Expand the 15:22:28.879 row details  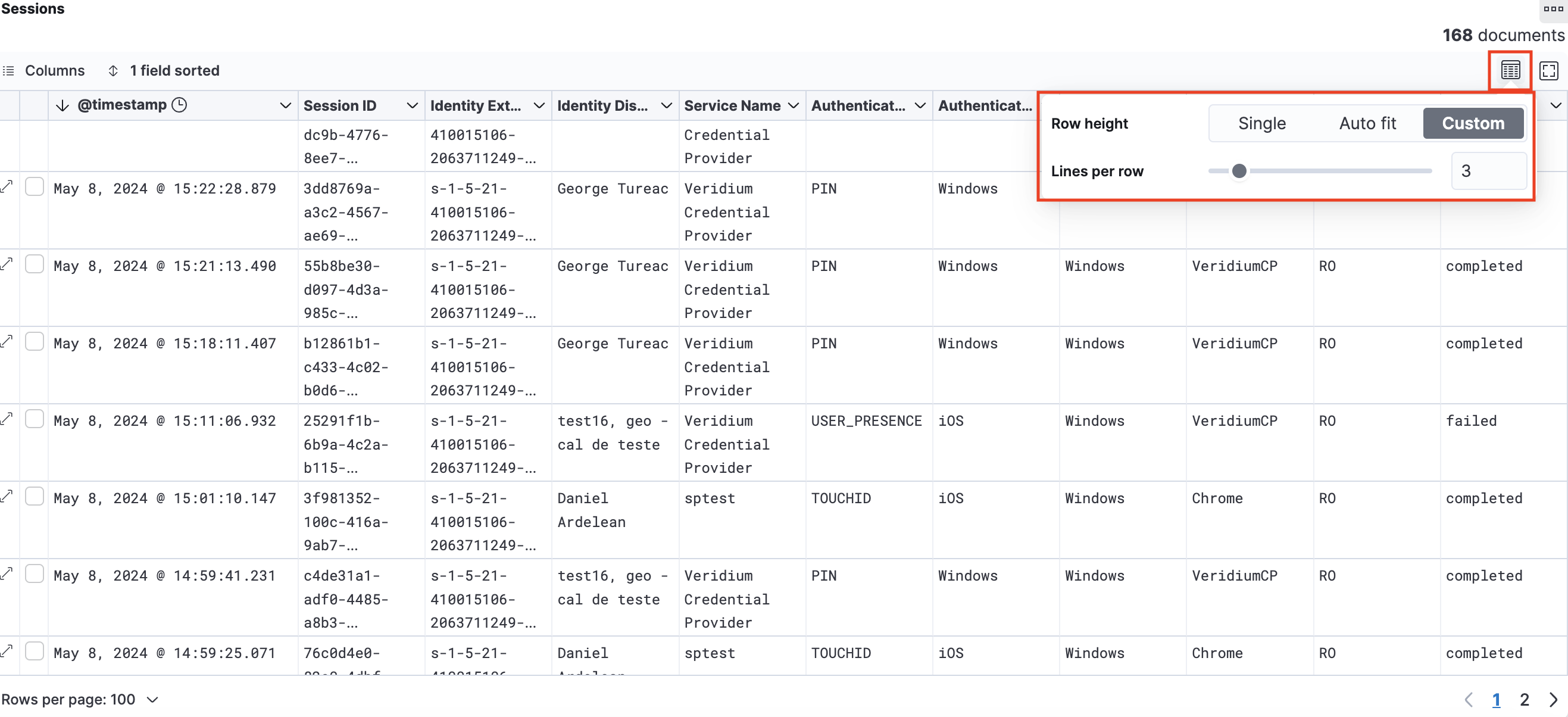(x=7, y=187)
